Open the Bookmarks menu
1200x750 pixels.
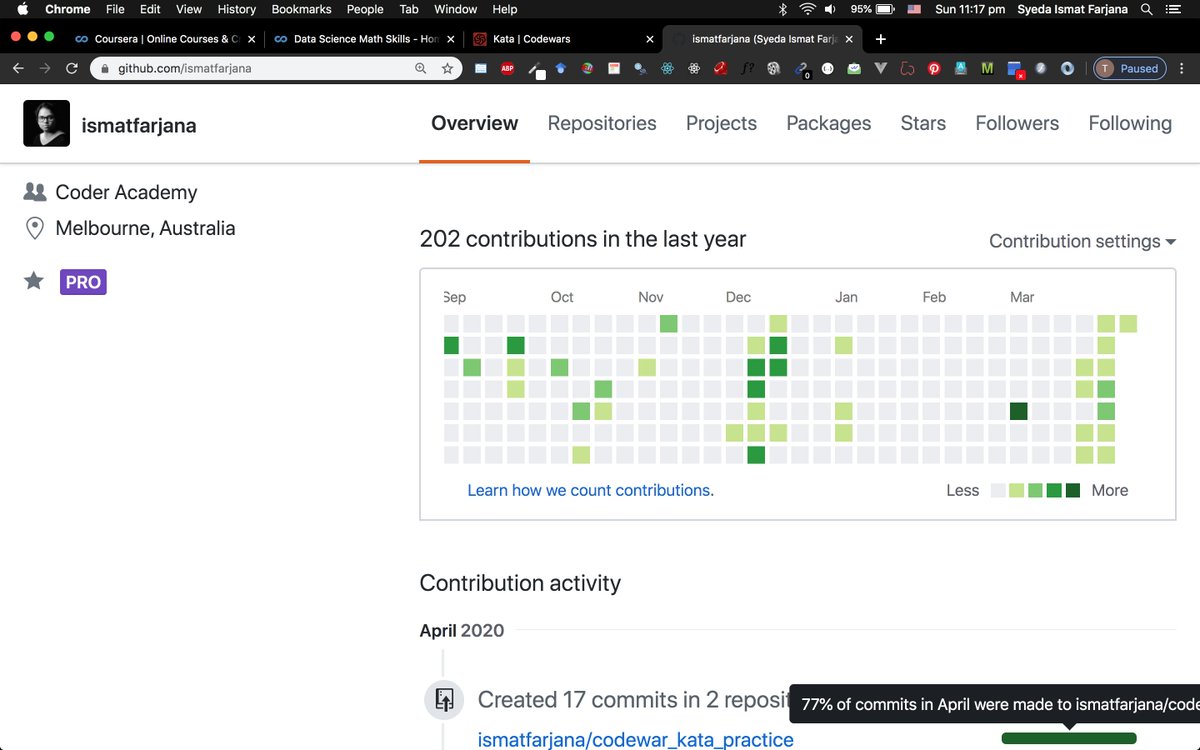(x=301, y=9)
